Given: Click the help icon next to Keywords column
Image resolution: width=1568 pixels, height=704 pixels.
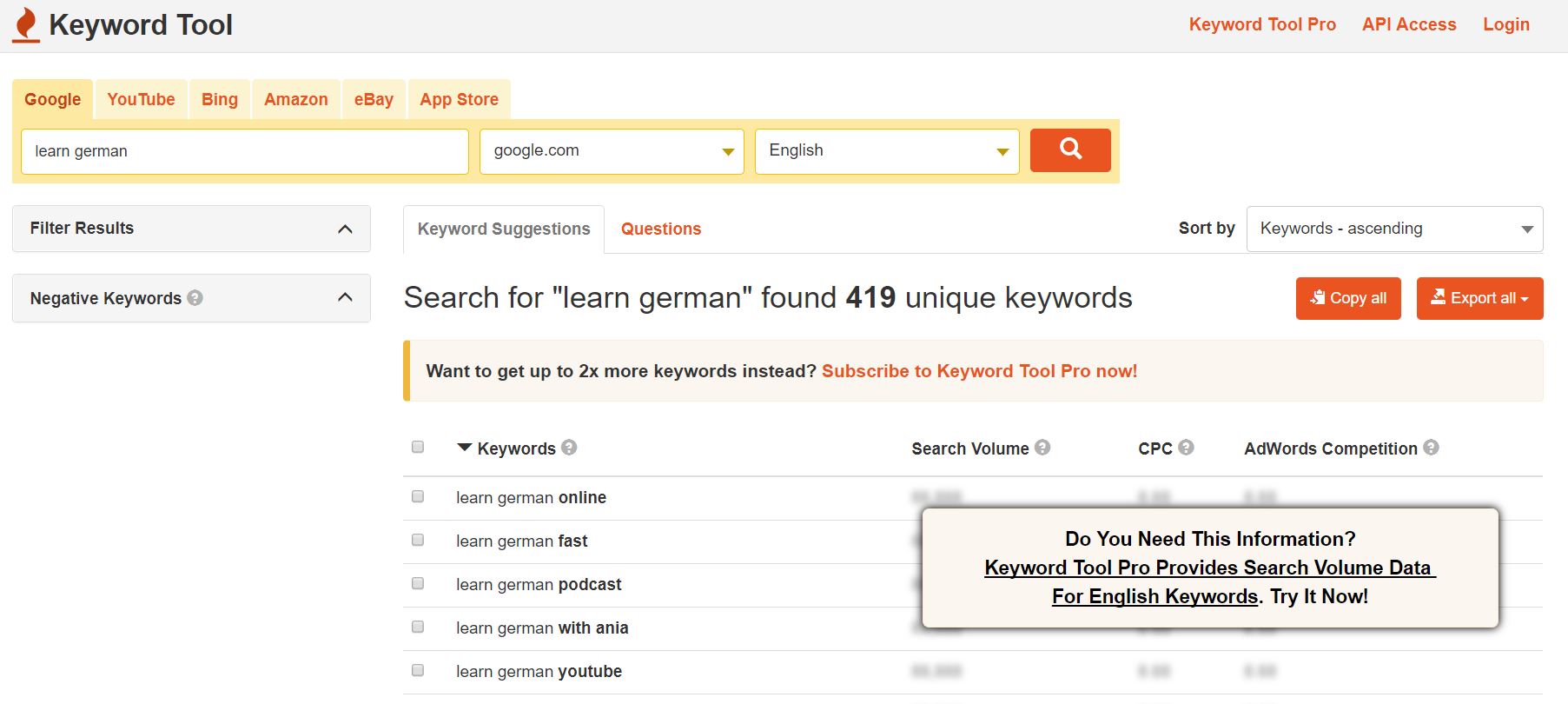Looking at the screenshot, I should pyautogui.click(x=569, y=448).
